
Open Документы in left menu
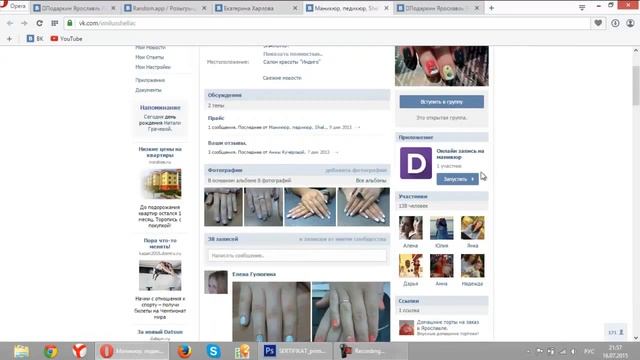pyautogui.click(x=148, y=90)
